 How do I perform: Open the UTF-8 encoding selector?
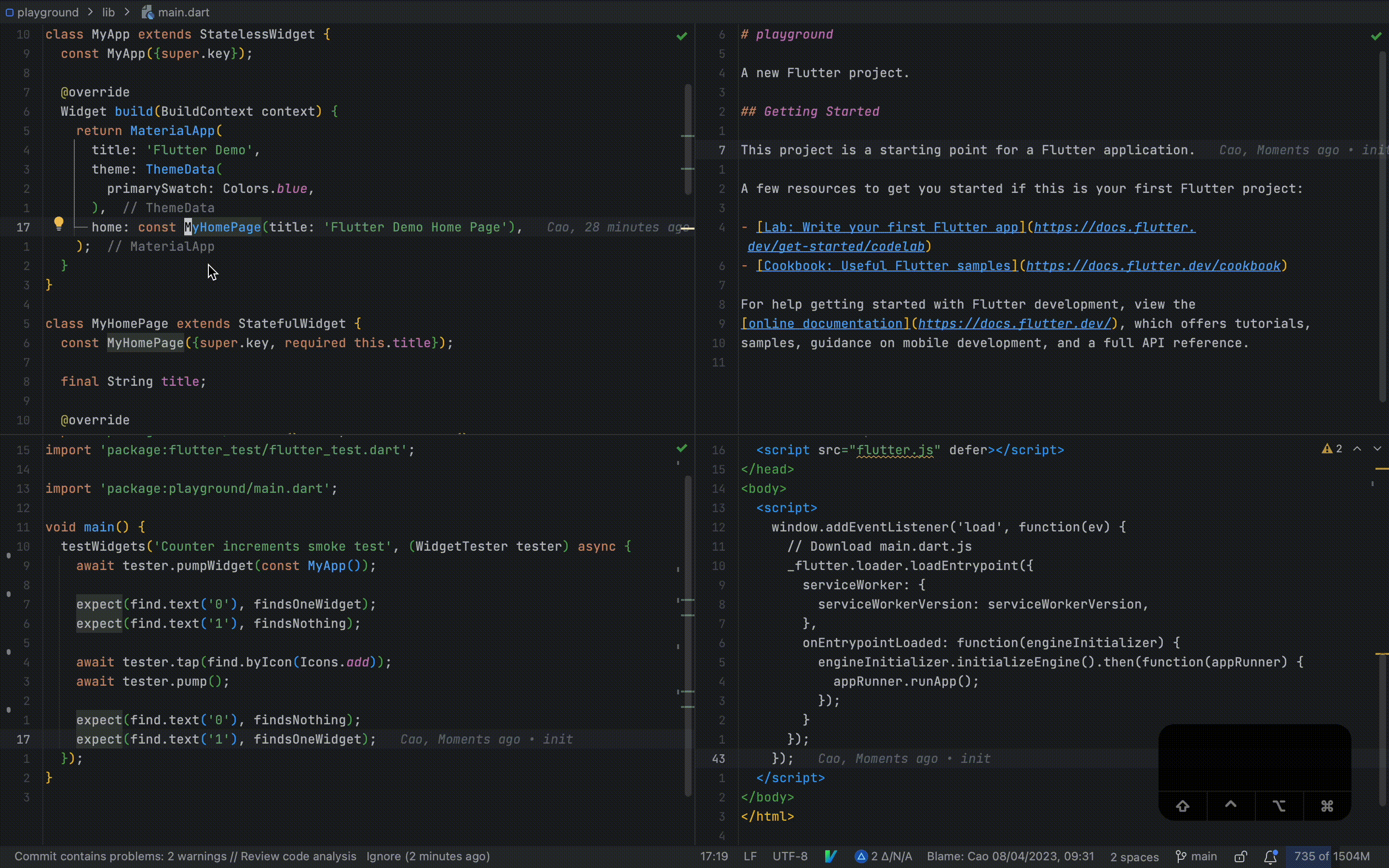click(x=790, y=856)
